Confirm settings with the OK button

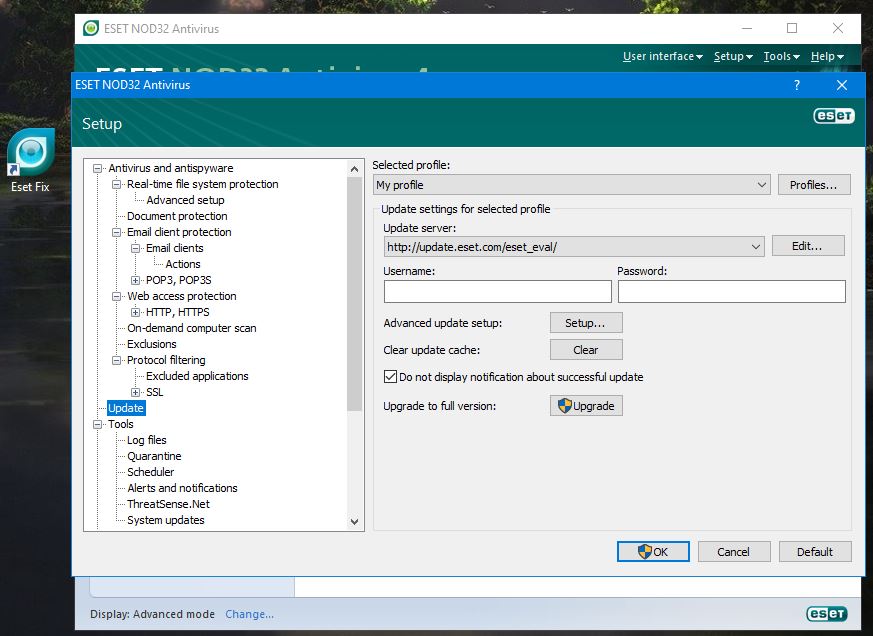coord(653,552)
